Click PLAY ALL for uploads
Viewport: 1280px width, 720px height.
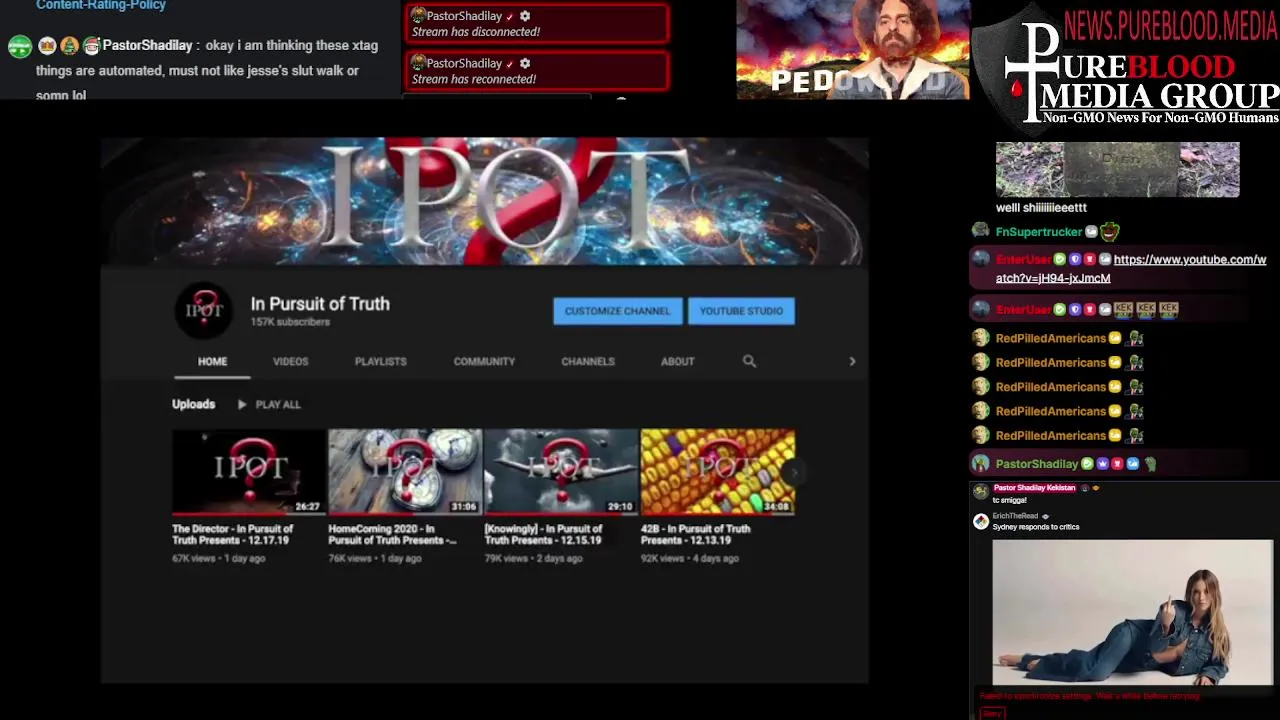(277, 404)
